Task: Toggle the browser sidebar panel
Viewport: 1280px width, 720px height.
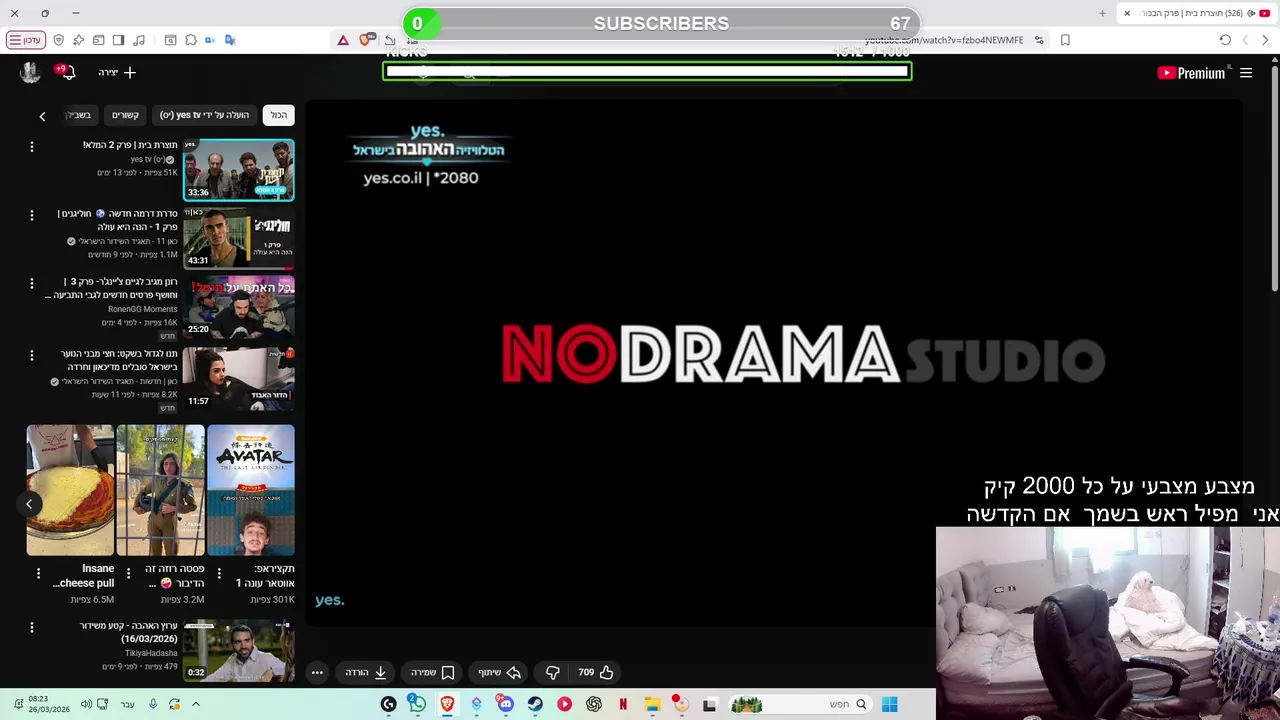Action: tap(118, 40)
